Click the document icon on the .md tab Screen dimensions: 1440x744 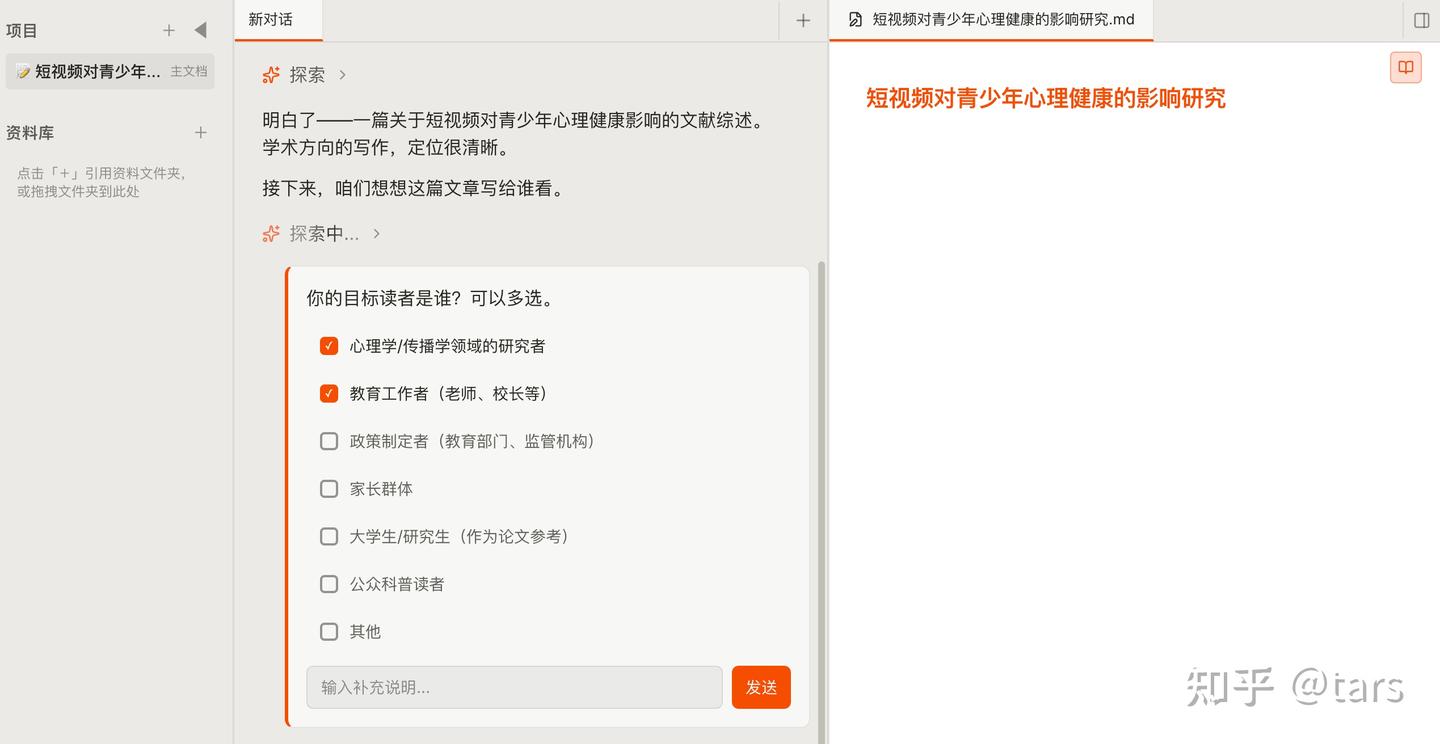click(855, 18)
